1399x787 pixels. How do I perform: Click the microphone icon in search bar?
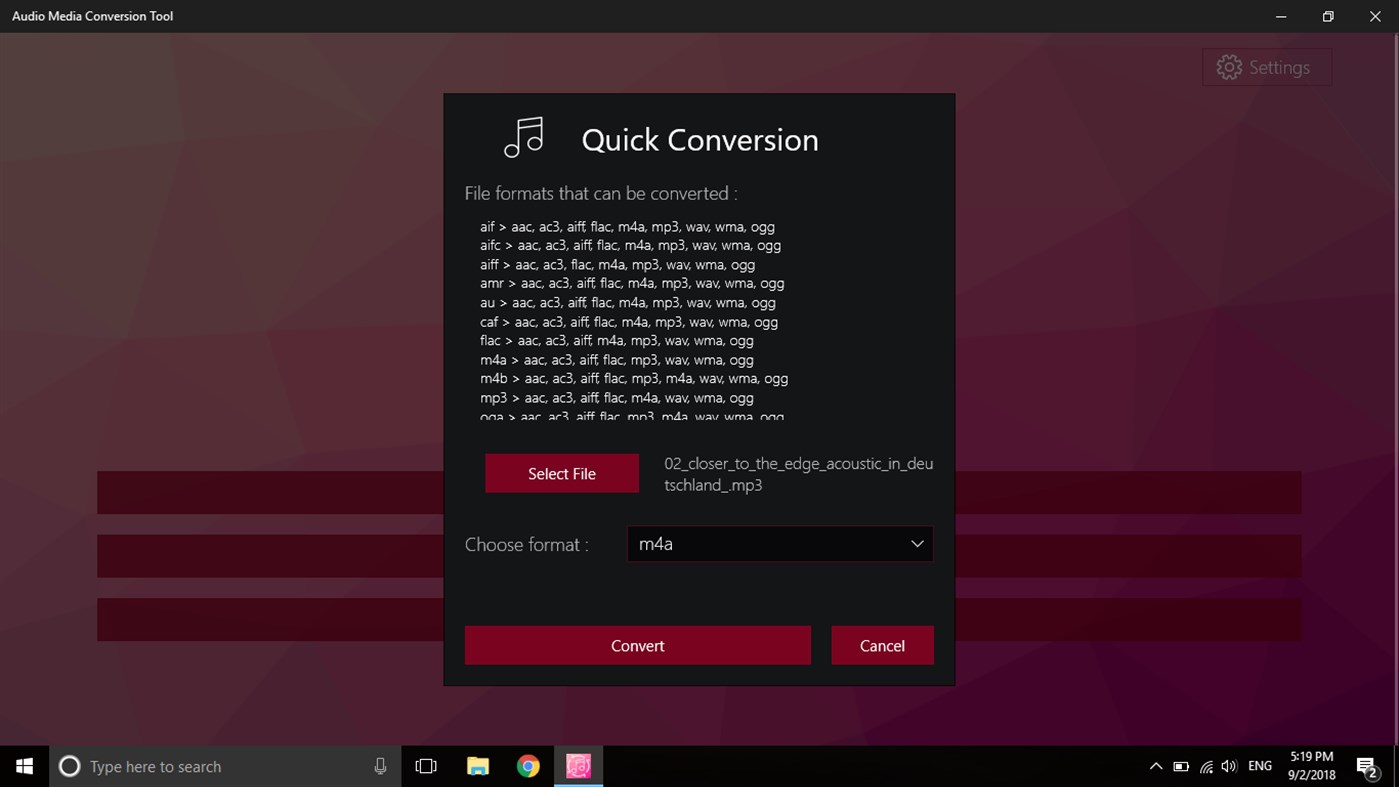click(x=380, y=765)
